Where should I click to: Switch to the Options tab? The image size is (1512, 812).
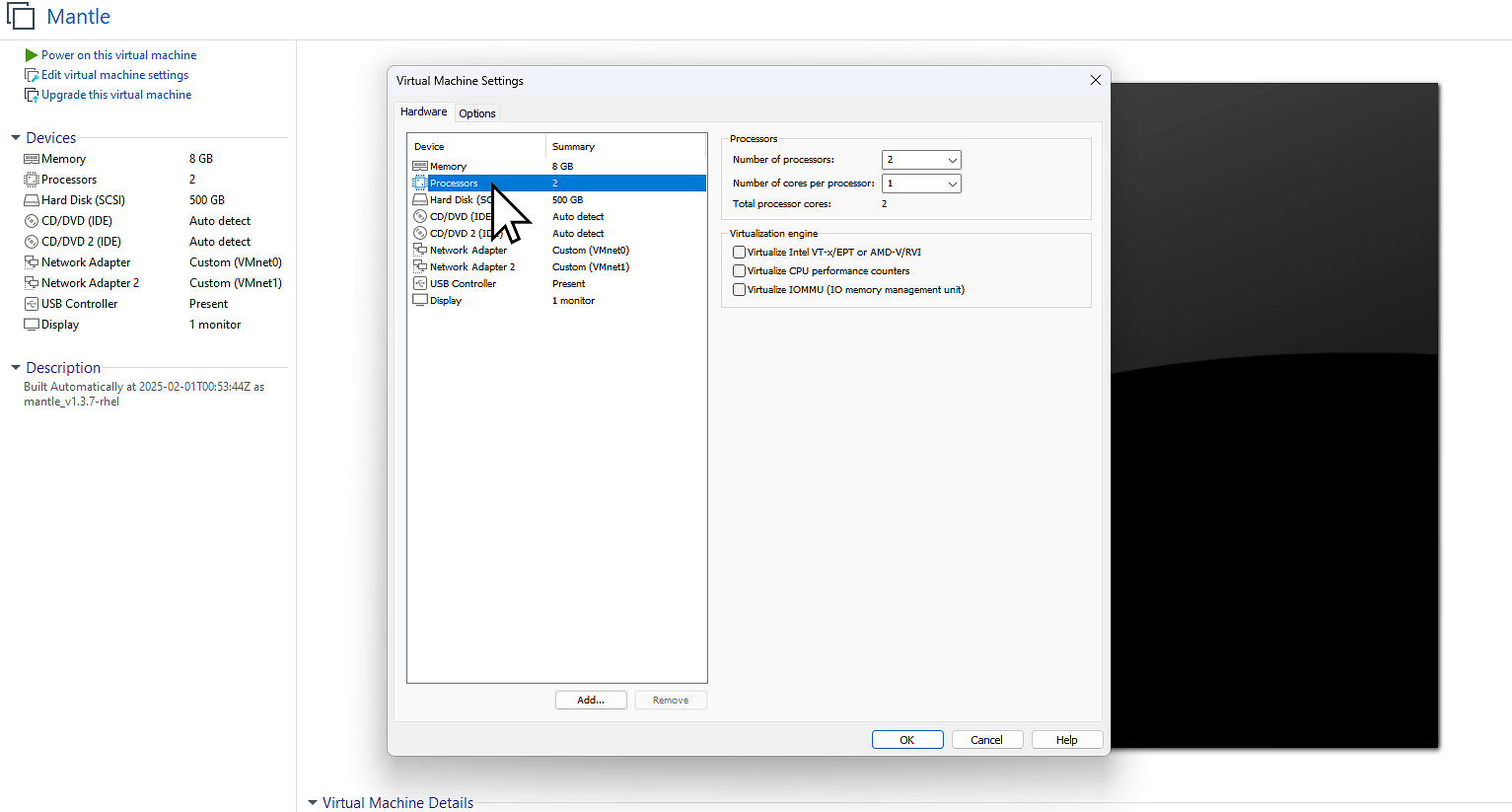477,112
